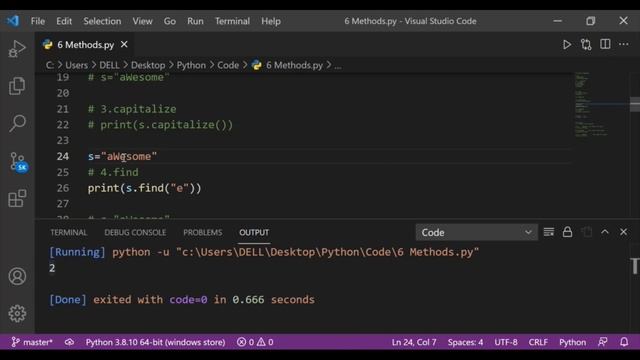The height and width of the screenshot is (360, 640).
Task: Click the Code breadcrumb segment
Action: click(228, 65)
